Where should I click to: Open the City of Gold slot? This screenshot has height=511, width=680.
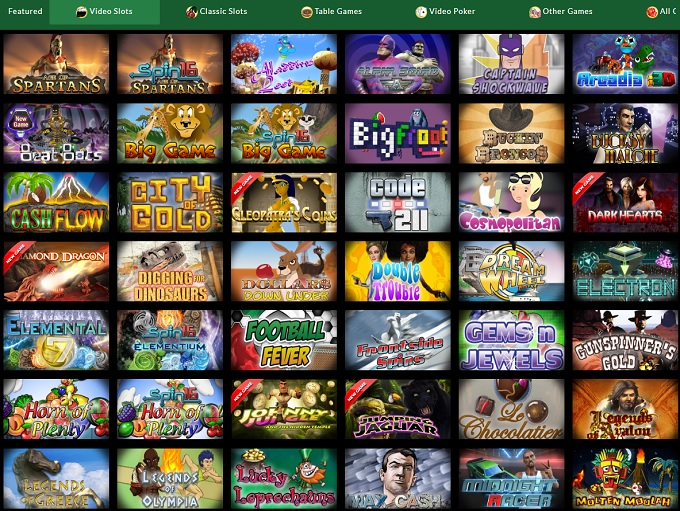[170, 202]
